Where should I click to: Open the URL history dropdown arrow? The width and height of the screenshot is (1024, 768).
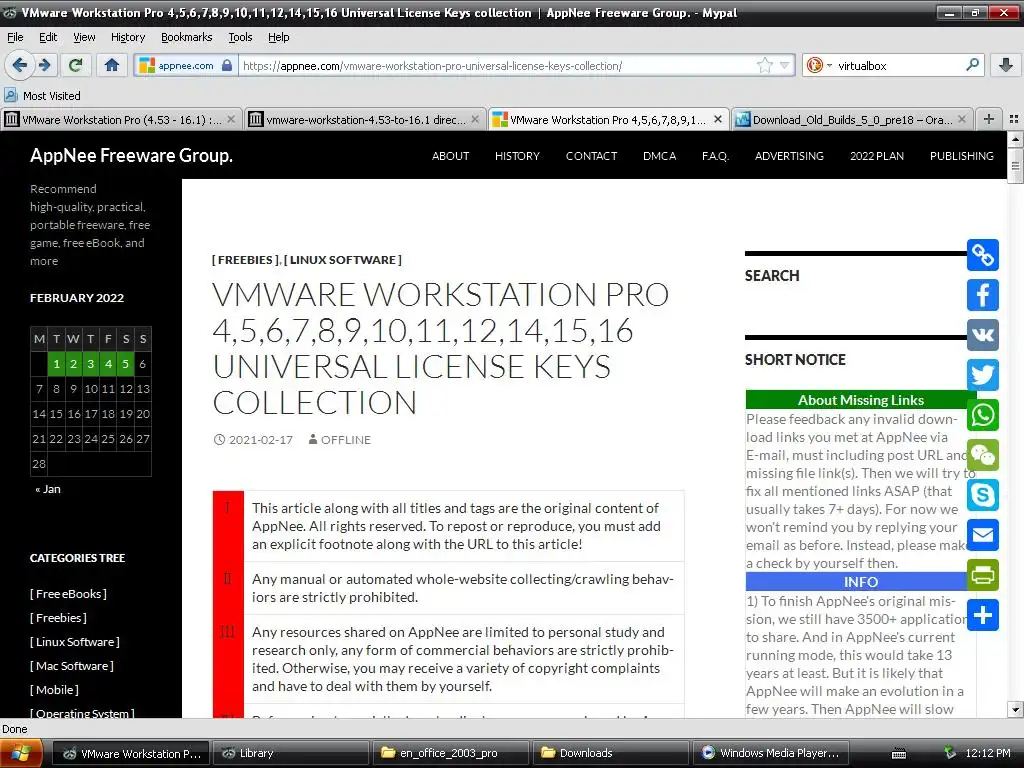[784, 65]
